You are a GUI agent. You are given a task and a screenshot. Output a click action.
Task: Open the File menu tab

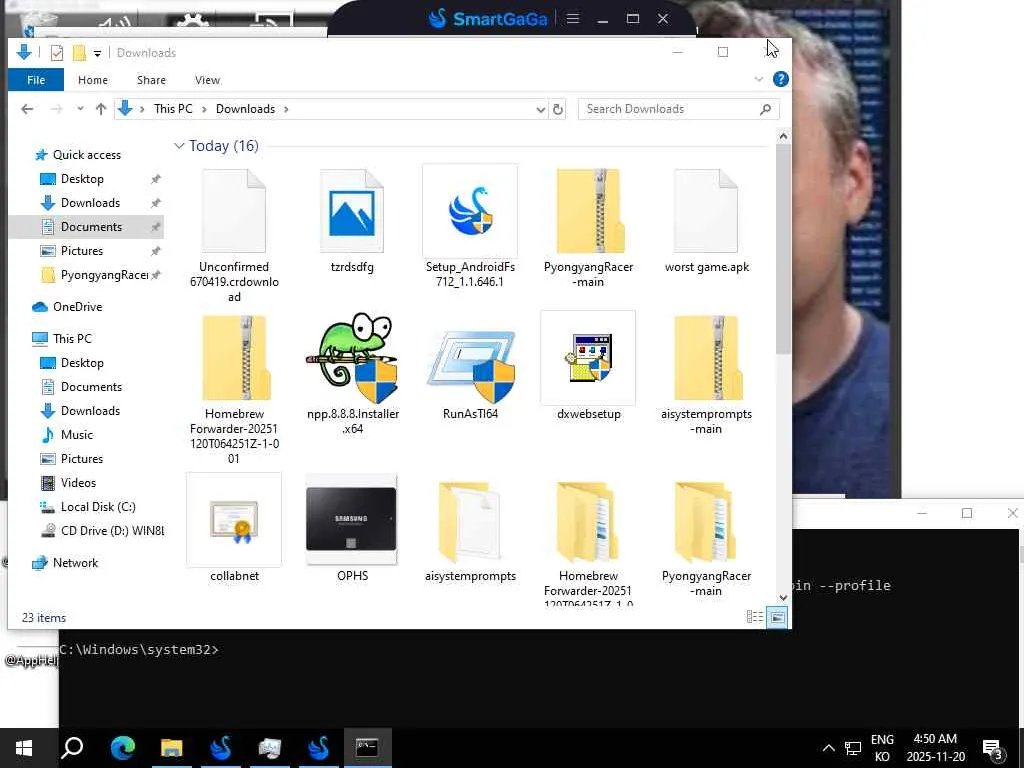pos(36,80)
